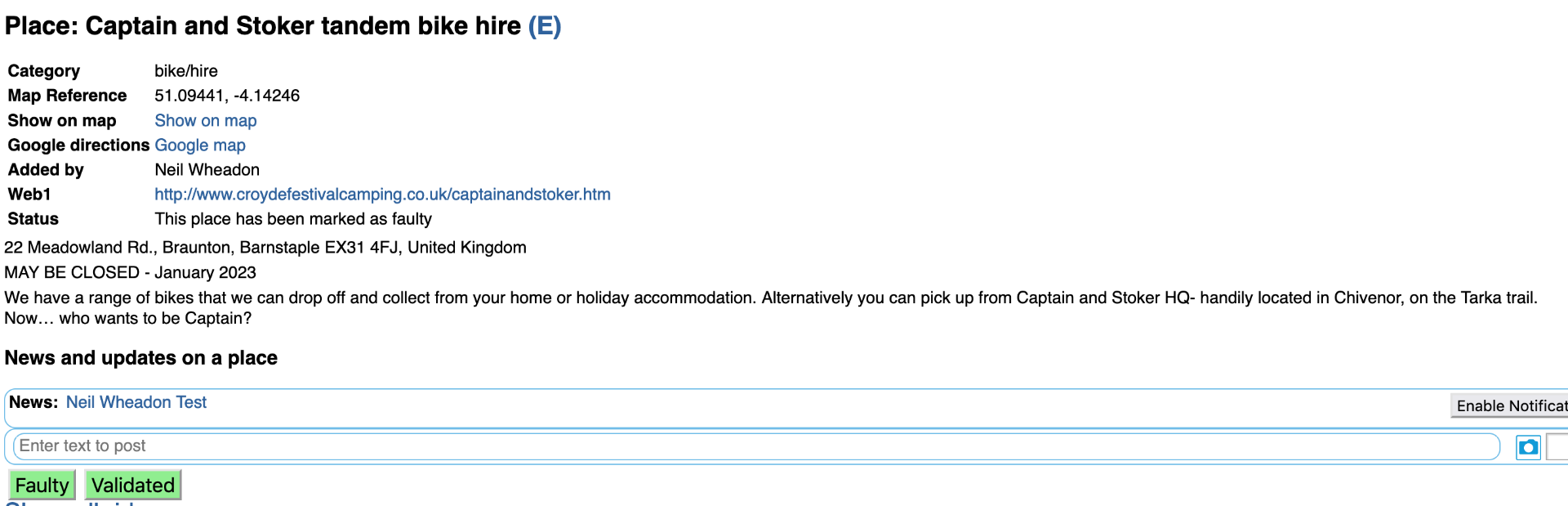
Task: Click the marked as faulty status text
Action: tap(293, 219)
